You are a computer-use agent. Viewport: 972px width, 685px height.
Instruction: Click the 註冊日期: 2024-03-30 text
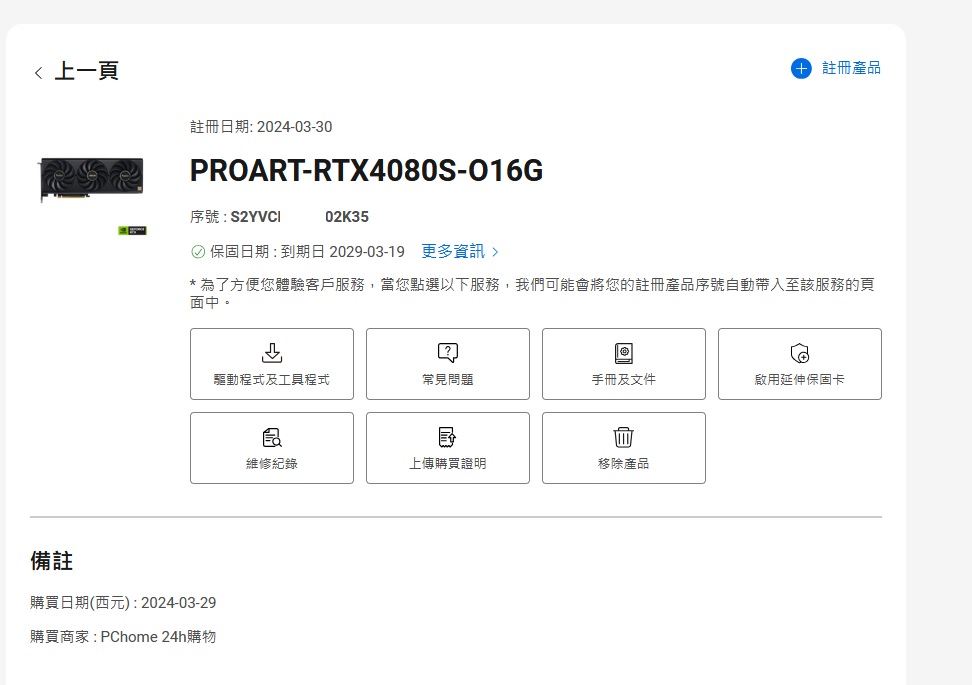point(261,127)
